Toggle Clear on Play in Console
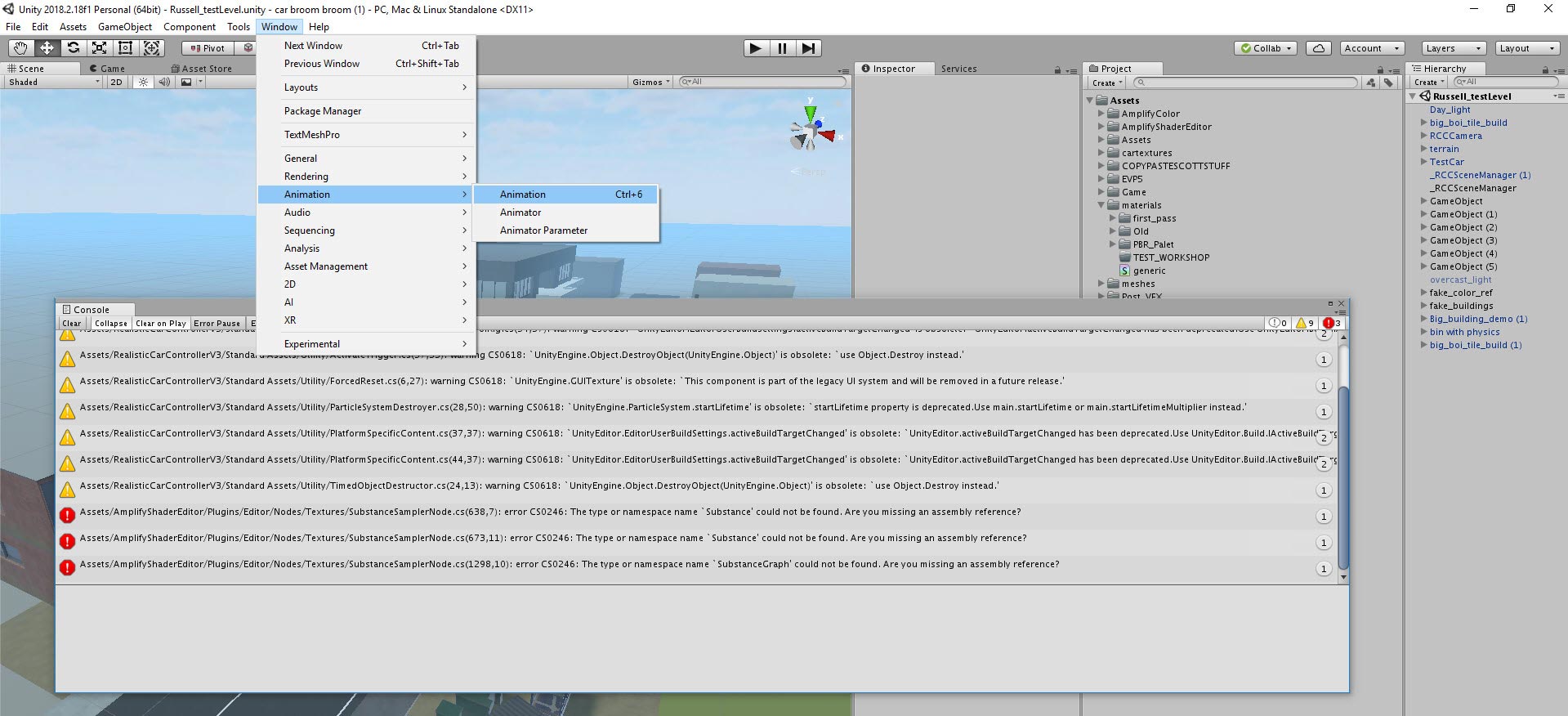 click(161, 324)
